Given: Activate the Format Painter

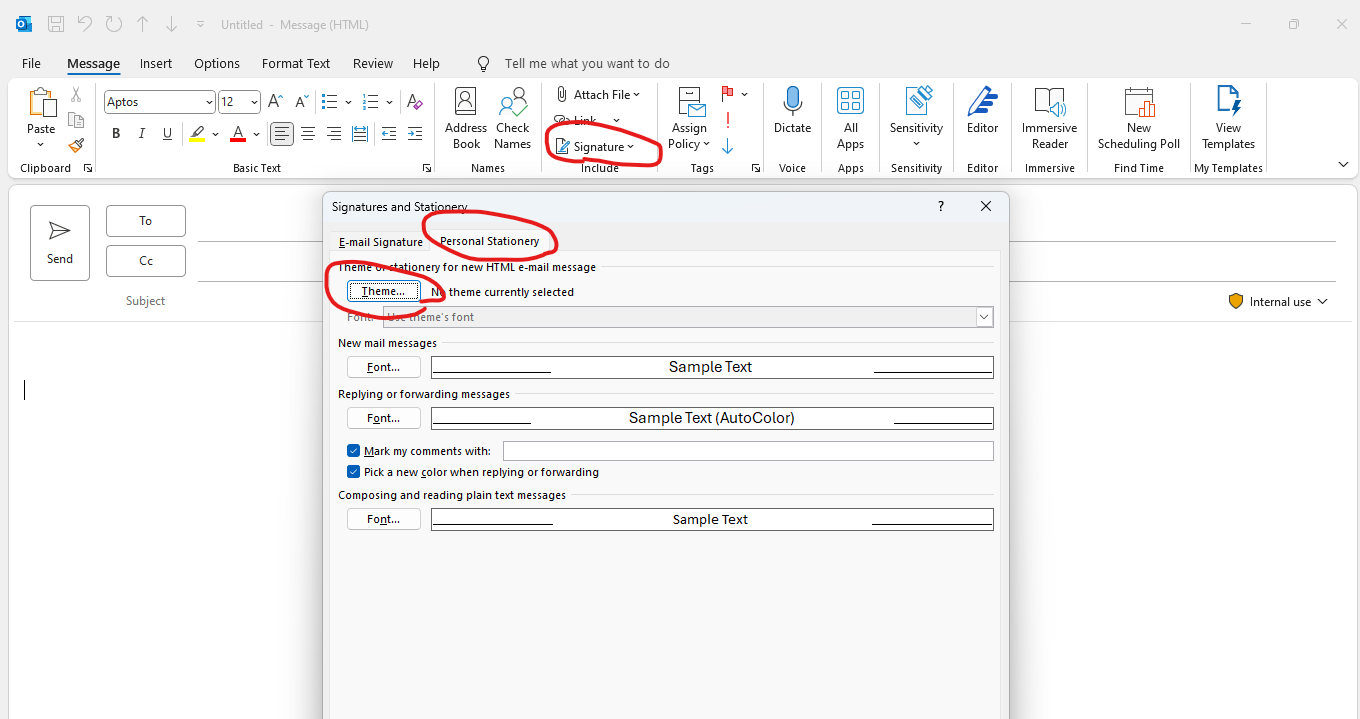Looking at the screenshot, I should coord(75,145).
